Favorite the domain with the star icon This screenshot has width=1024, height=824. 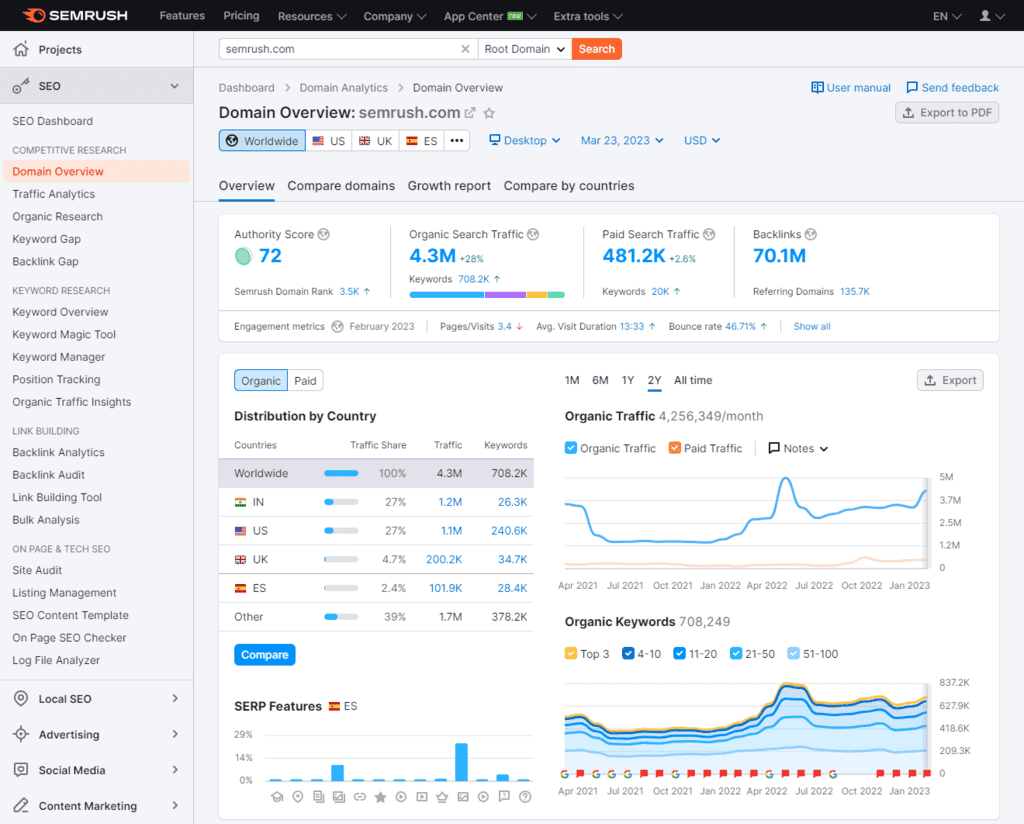pos(489,113)
